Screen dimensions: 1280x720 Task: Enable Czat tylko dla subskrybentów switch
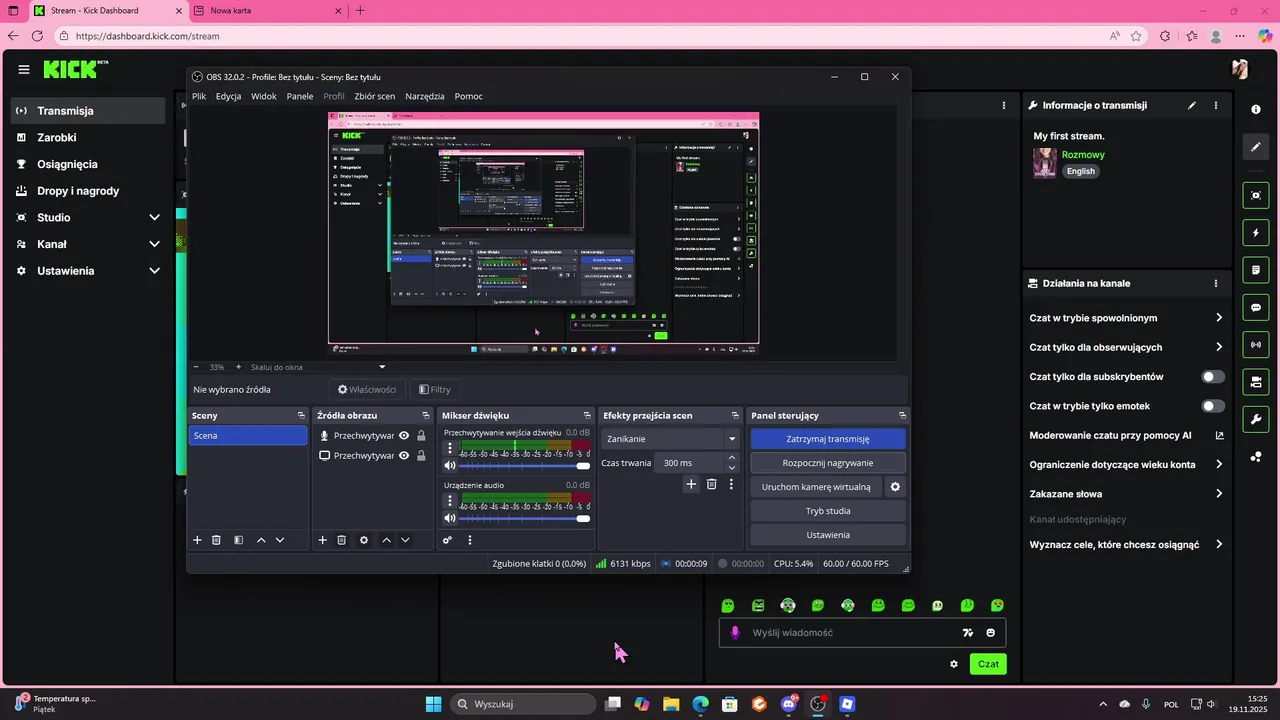1213,377
